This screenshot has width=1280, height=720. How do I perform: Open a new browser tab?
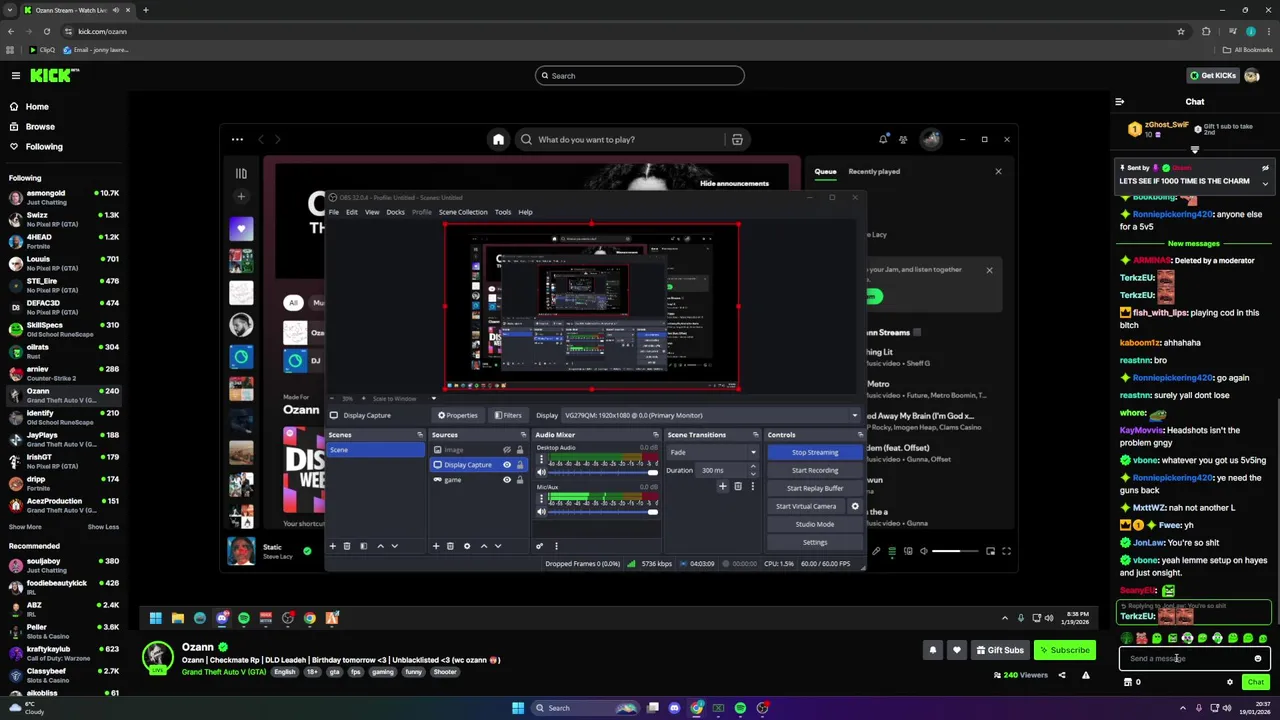point(145,10)
